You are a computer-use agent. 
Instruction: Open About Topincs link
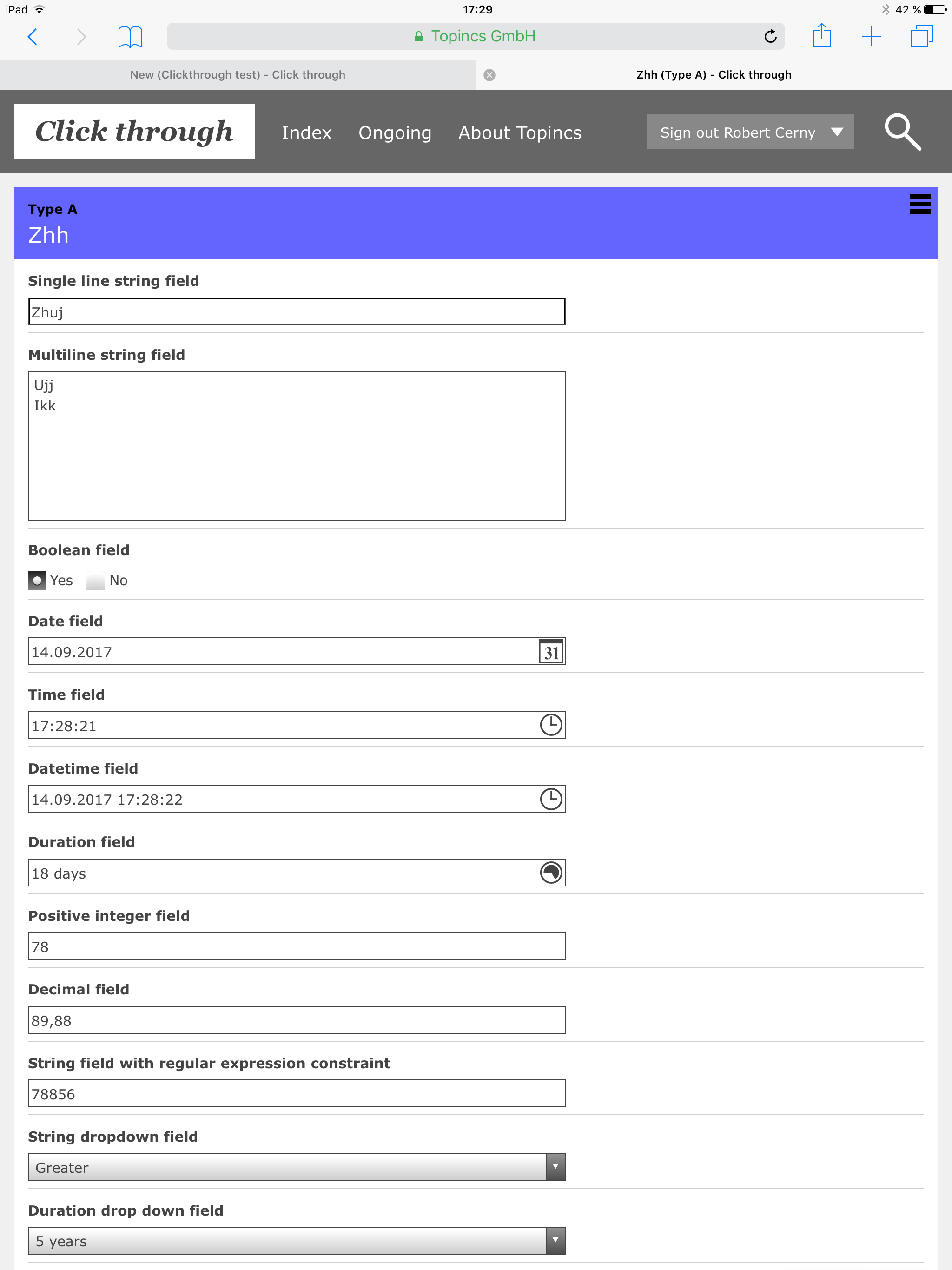520,132
